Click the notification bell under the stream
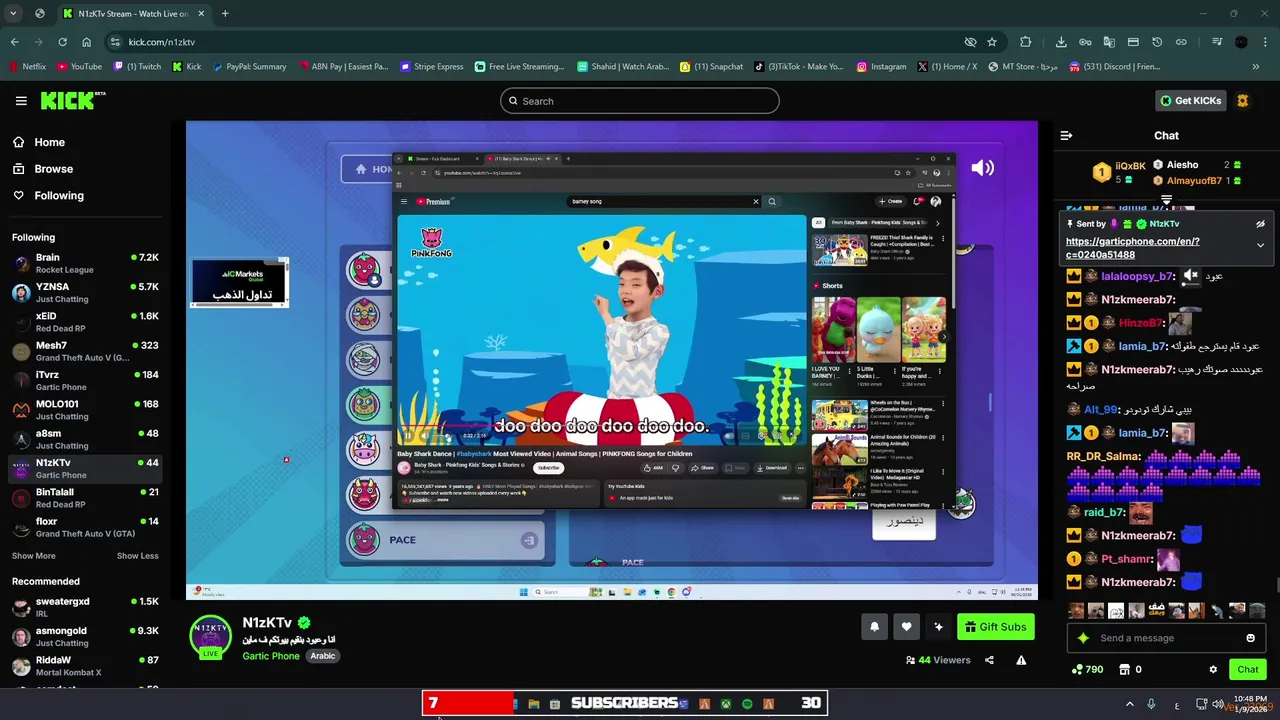1280x720 pixels. point(874,627)
